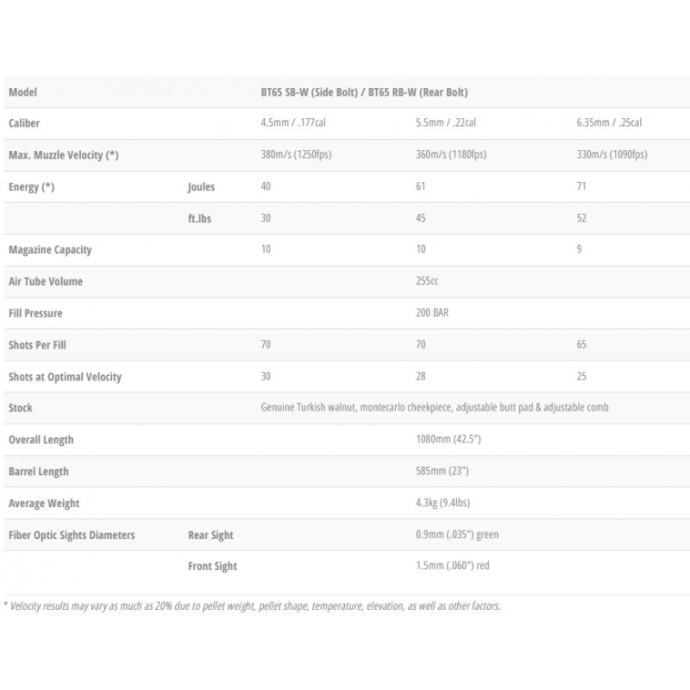The height and width of the screenshot is (690, 690).
Task: Click the Rear Sight 0.9mm green value
Action: [x=457, y=535]
